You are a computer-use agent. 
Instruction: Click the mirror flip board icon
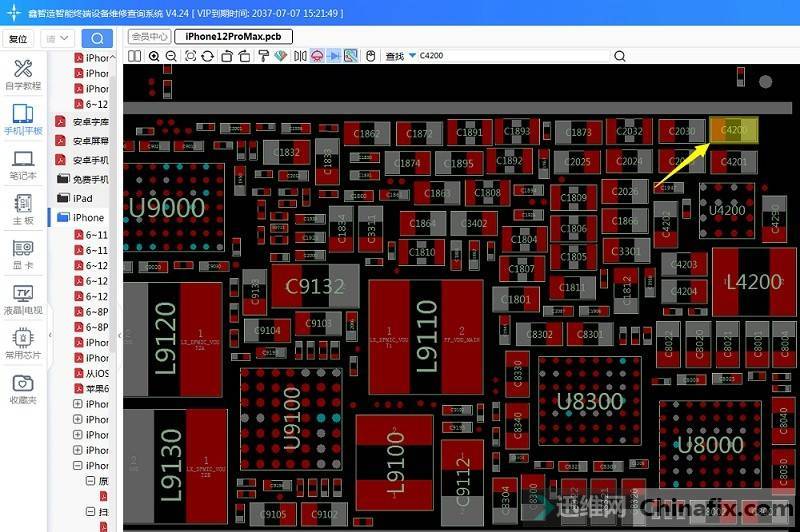[300, 56]
